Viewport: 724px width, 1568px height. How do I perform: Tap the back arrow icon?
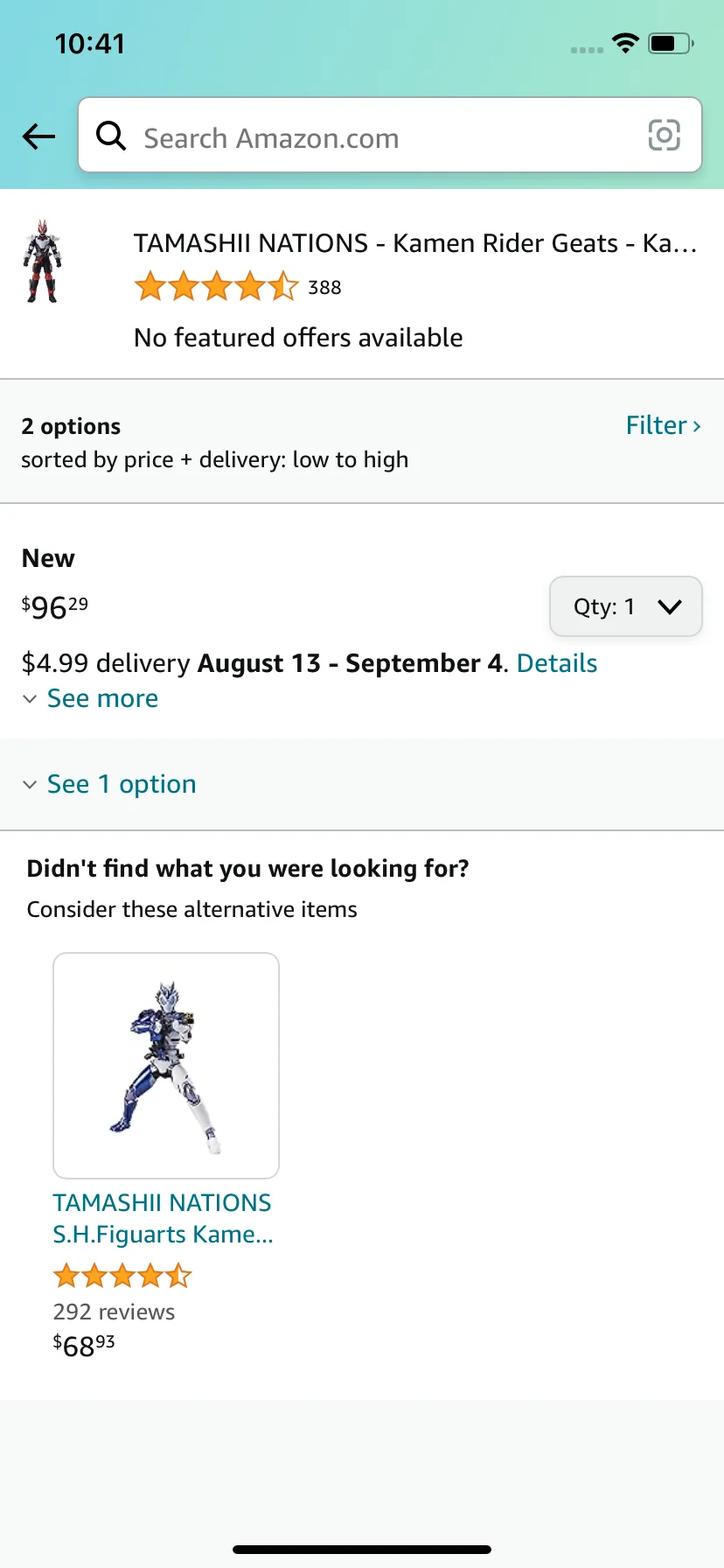pyautogui.click(x=38, y=136)
